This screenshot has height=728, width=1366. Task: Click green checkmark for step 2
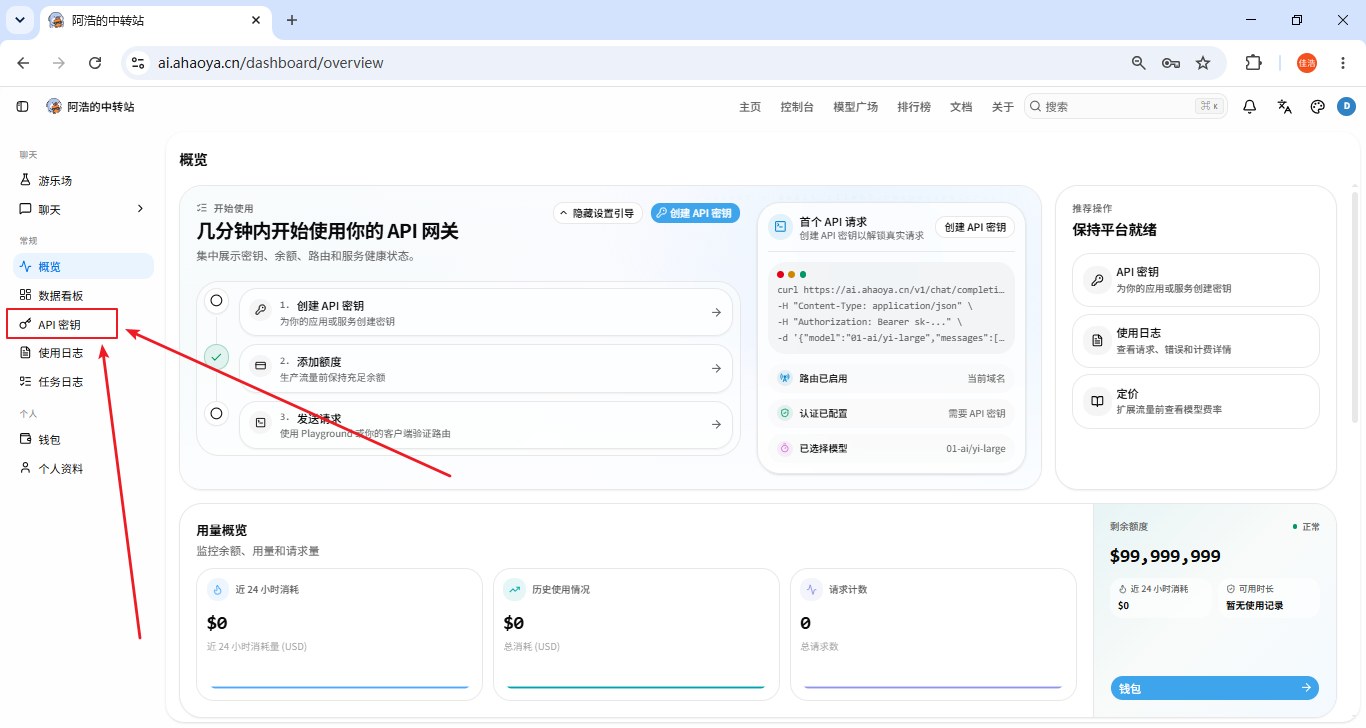point(216,356)
